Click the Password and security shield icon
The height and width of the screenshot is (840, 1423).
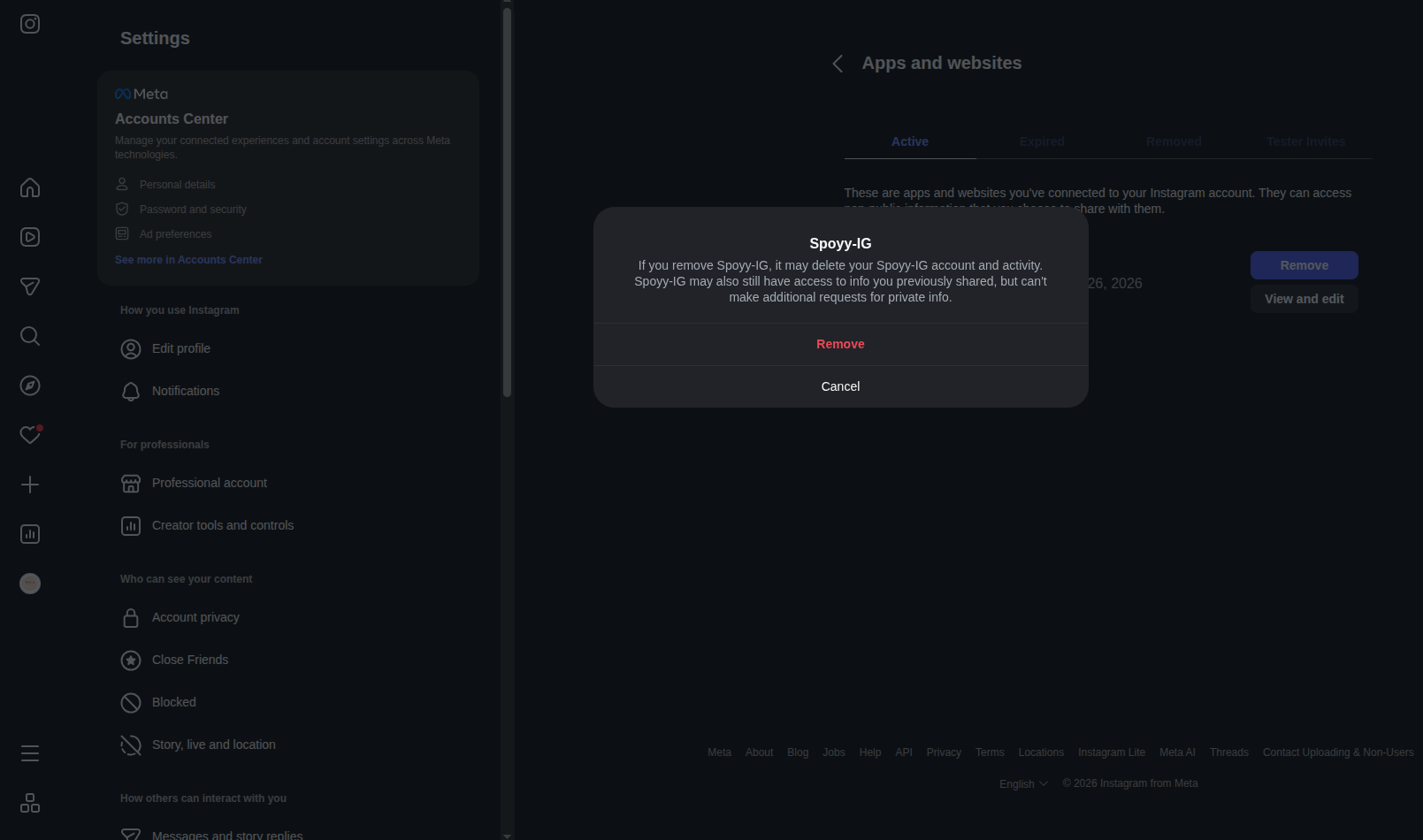(122, 209)
